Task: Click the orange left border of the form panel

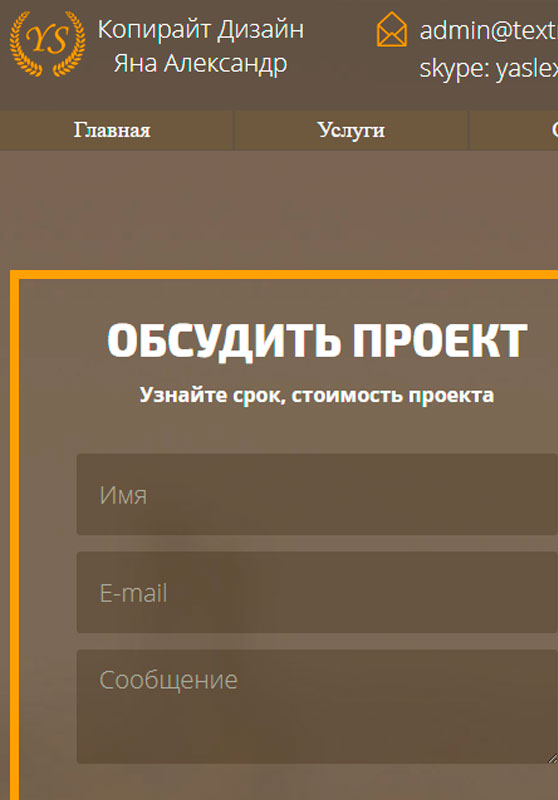Action: [14, 536]
